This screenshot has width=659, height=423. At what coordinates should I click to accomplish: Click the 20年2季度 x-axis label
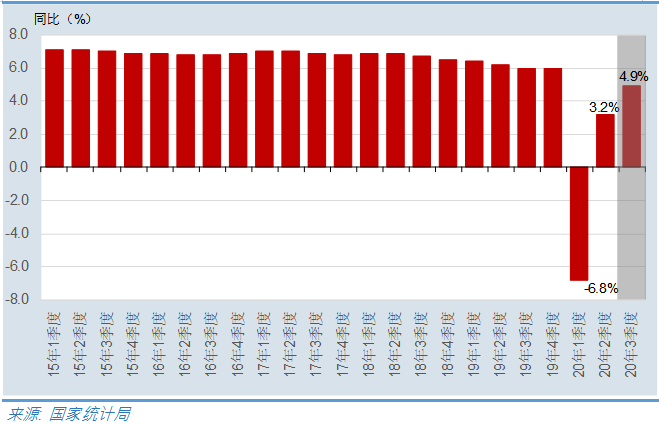605,344
